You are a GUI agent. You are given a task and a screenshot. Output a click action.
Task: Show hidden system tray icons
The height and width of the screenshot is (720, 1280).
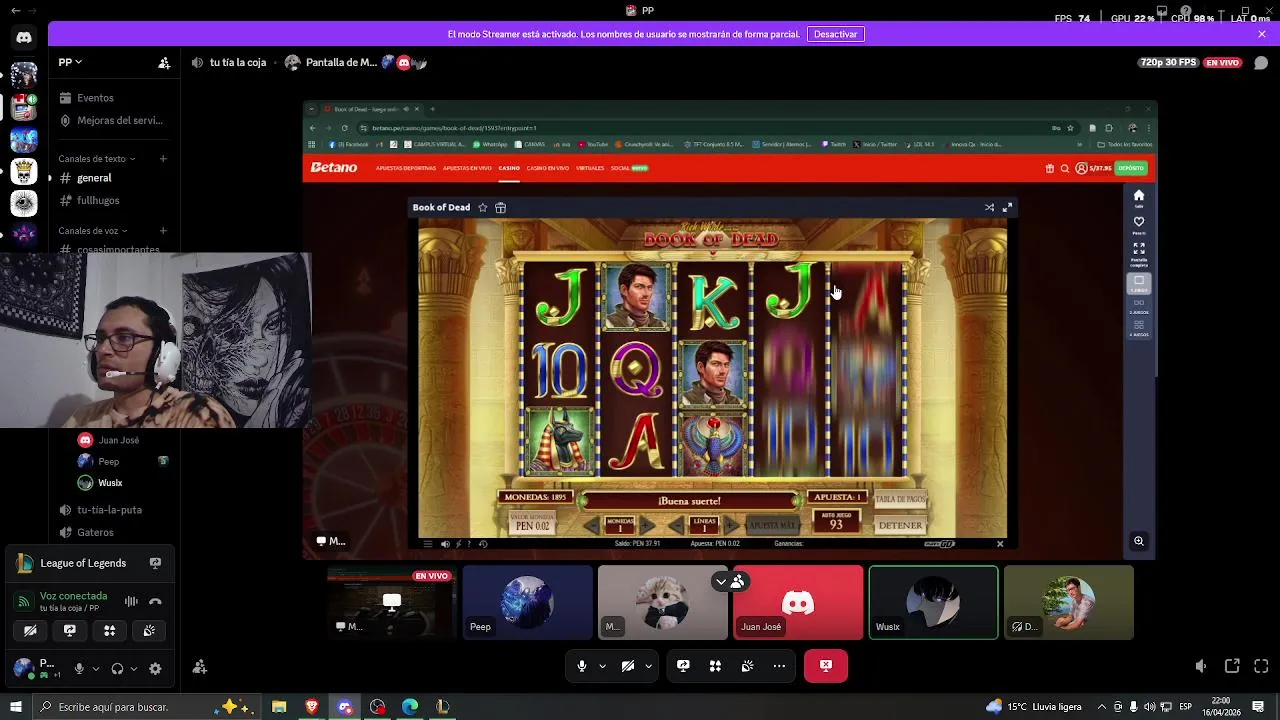point(1102,707)
